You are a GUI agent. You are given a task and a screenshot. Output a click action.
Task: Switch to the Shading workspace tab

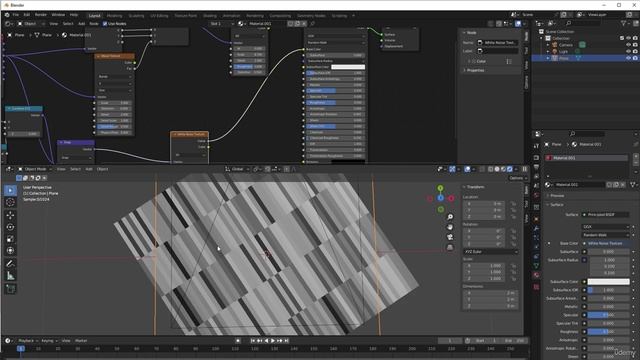click(210, 16)
